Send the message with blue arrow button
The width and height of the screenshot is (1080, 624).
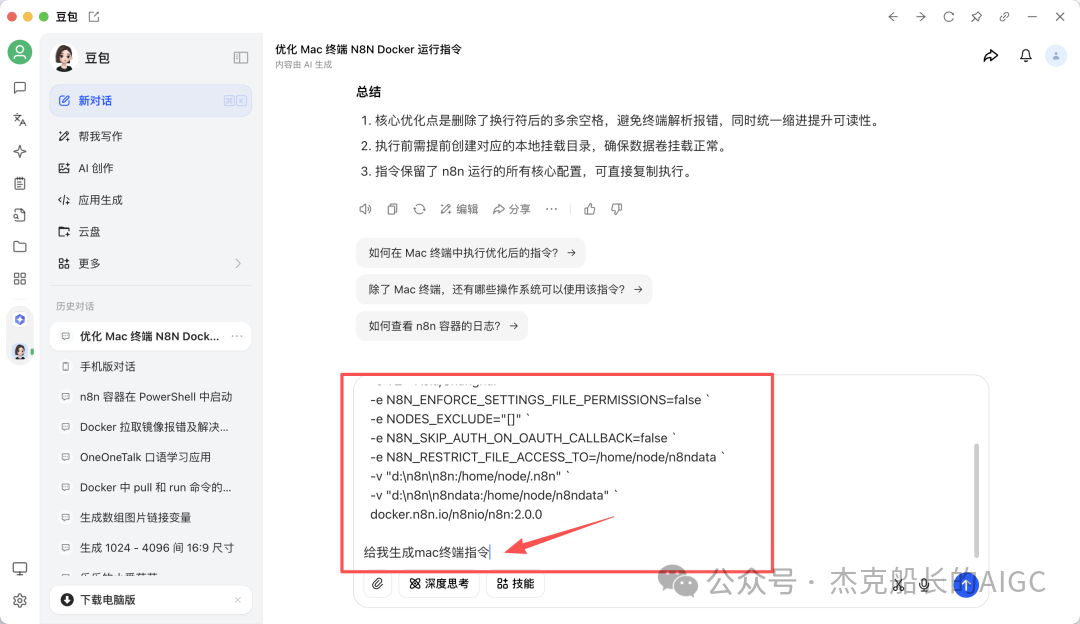966,585
